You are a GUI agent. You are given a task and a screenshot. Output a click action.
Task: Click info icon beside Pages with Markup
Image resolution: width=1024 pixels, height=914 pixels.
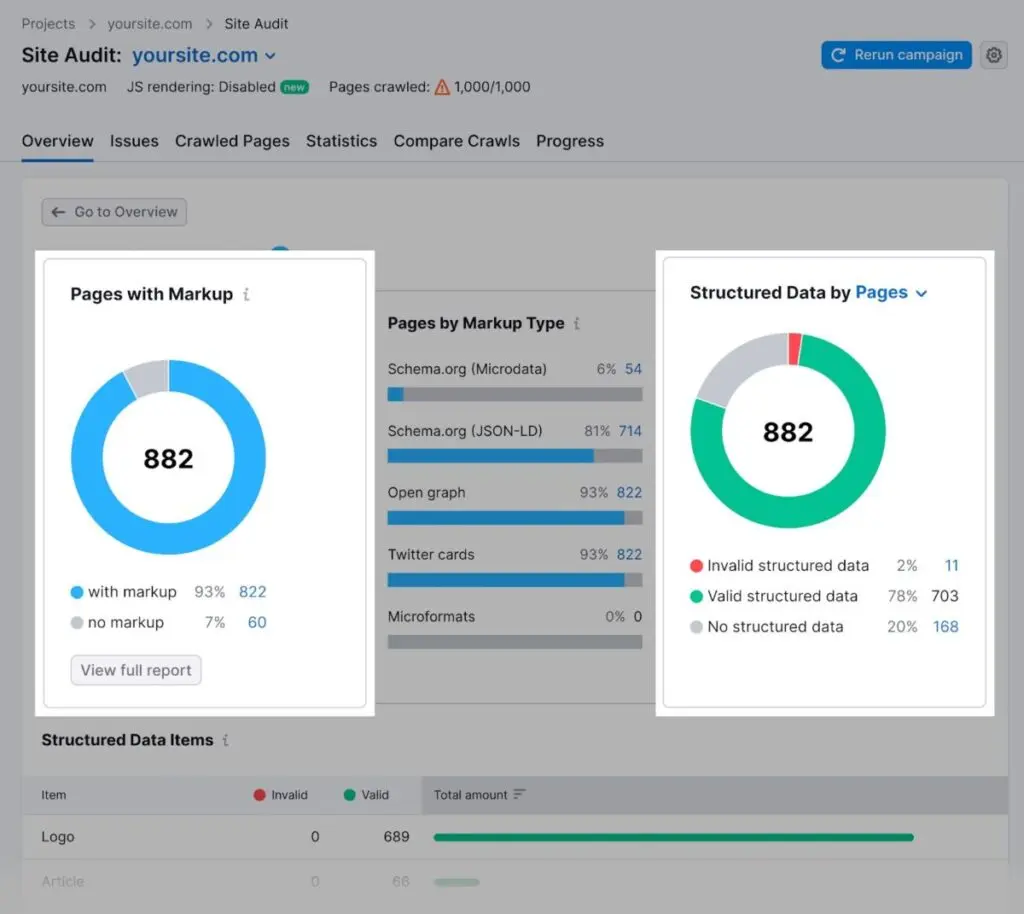coord(247,294)
